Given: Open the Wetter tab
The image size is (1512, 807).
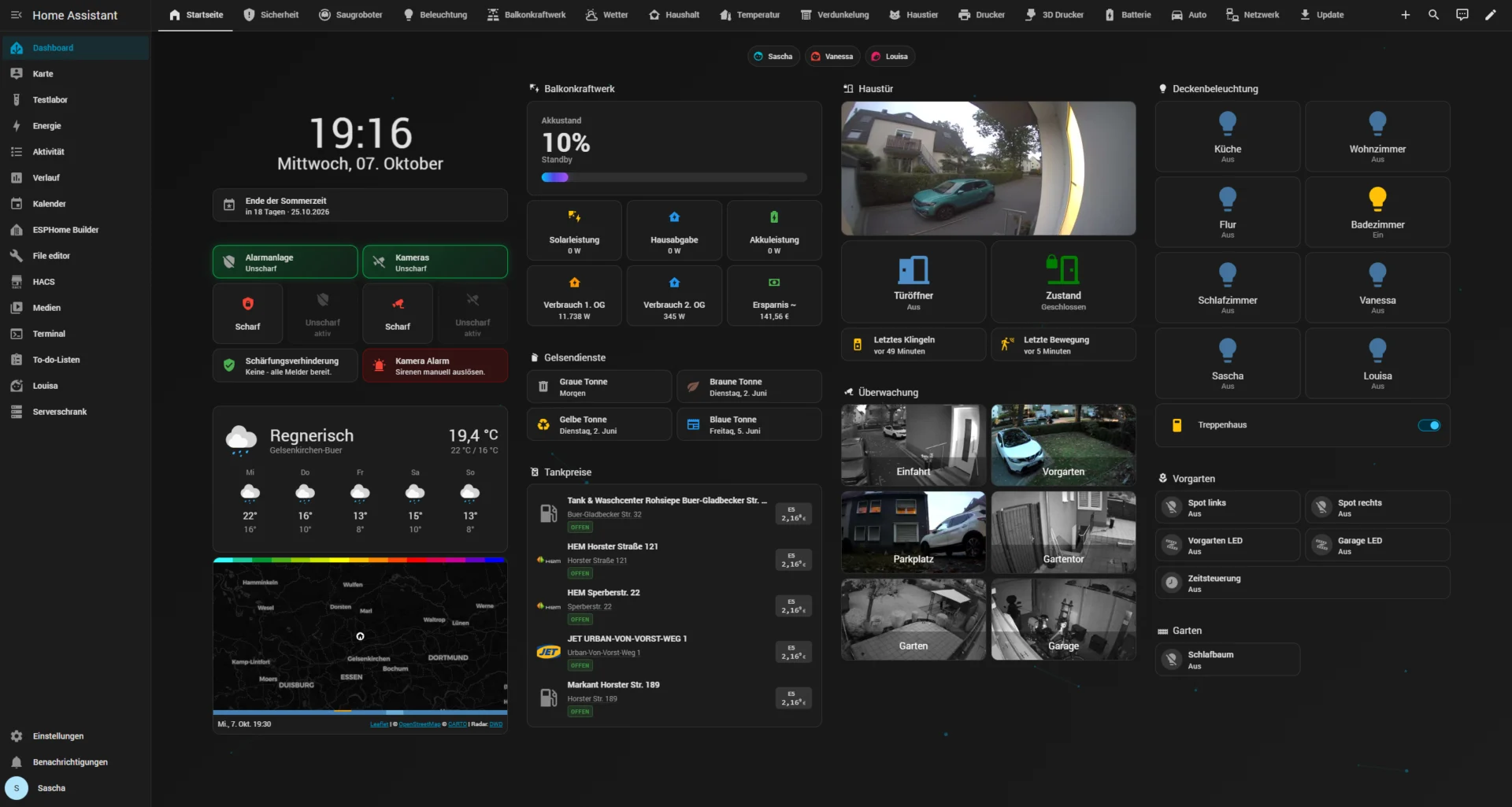Looking at the screenshot, I should tap(606, 15).
